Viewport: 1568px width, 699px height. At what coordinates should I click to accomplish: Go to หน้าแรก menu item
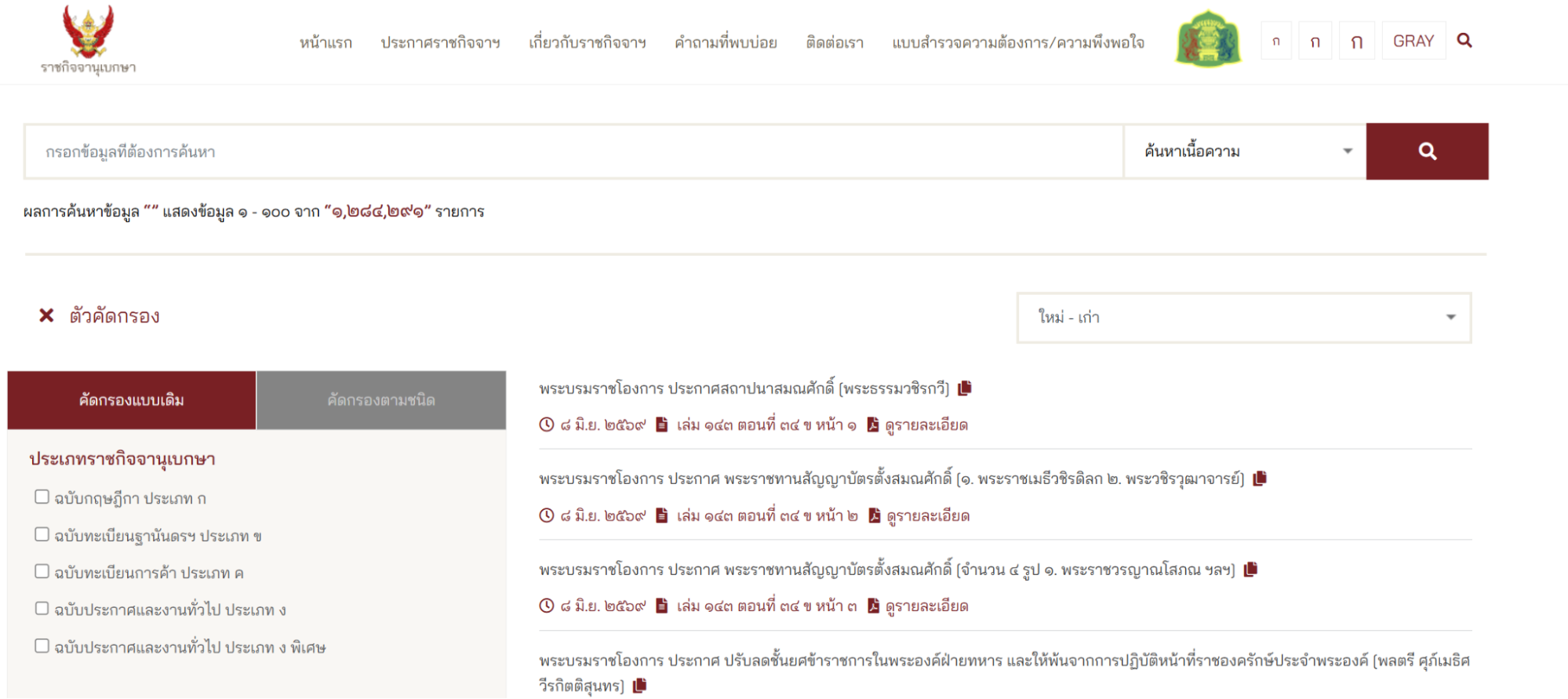[326, 42]
